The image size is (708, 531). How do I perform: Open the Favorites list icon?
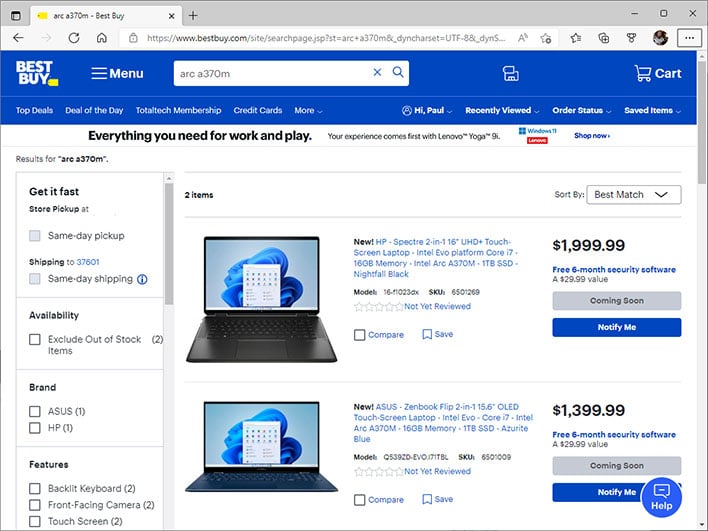pos(576,38)
